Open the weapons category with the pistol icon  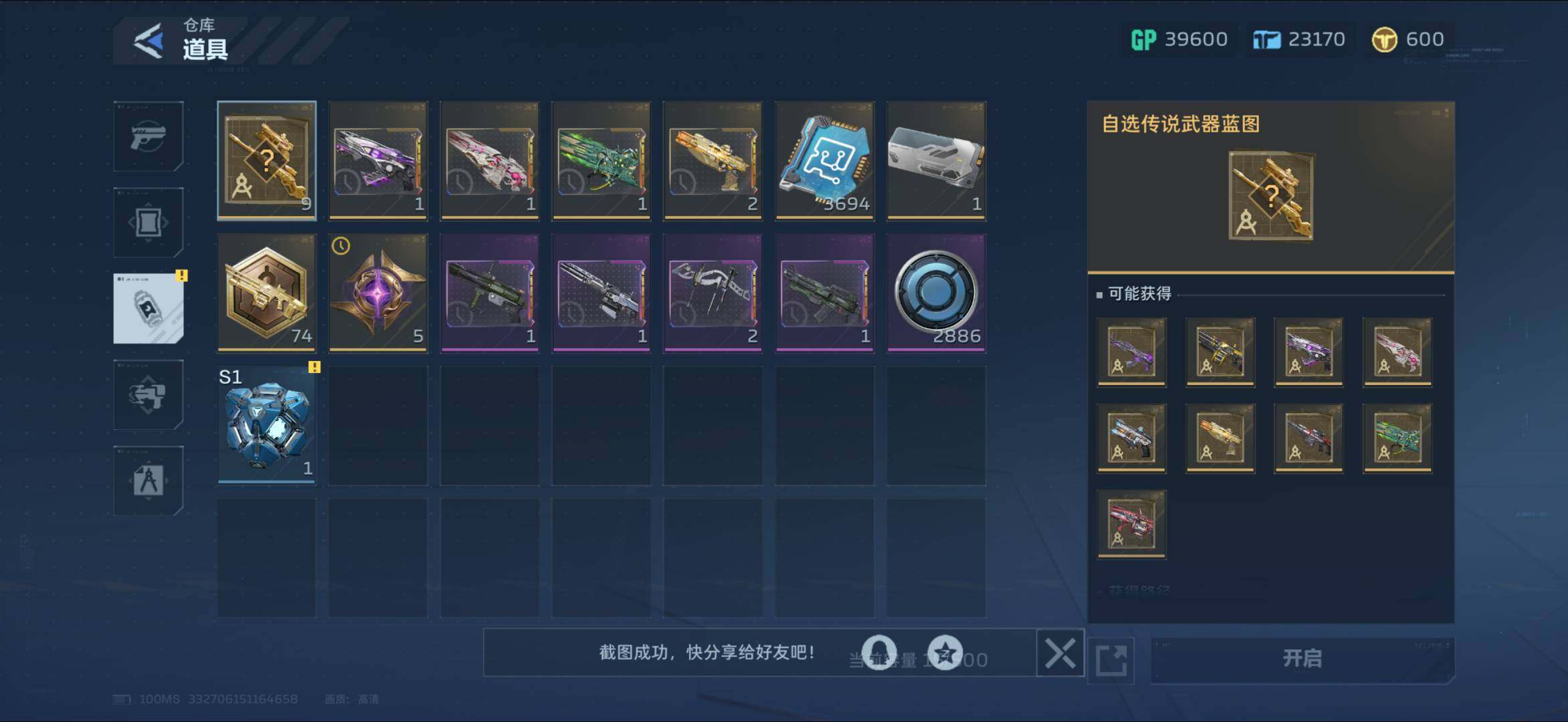(148, 136)
